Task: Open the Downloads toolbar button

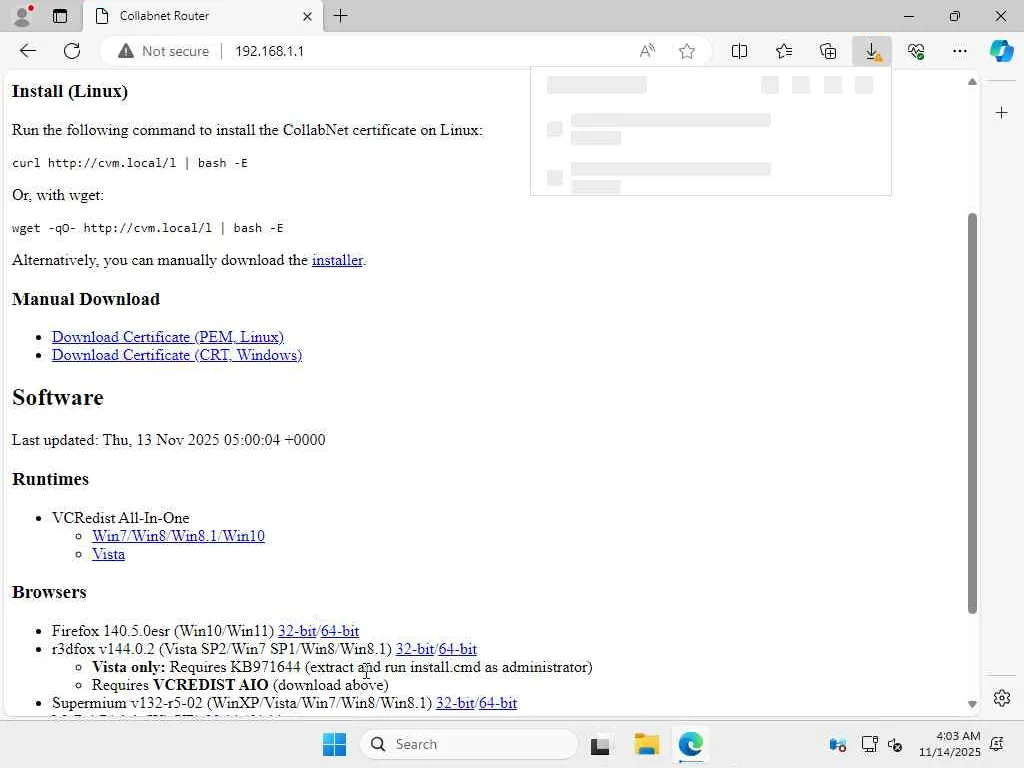Action: pyautogui.click(x=872, y=51)
